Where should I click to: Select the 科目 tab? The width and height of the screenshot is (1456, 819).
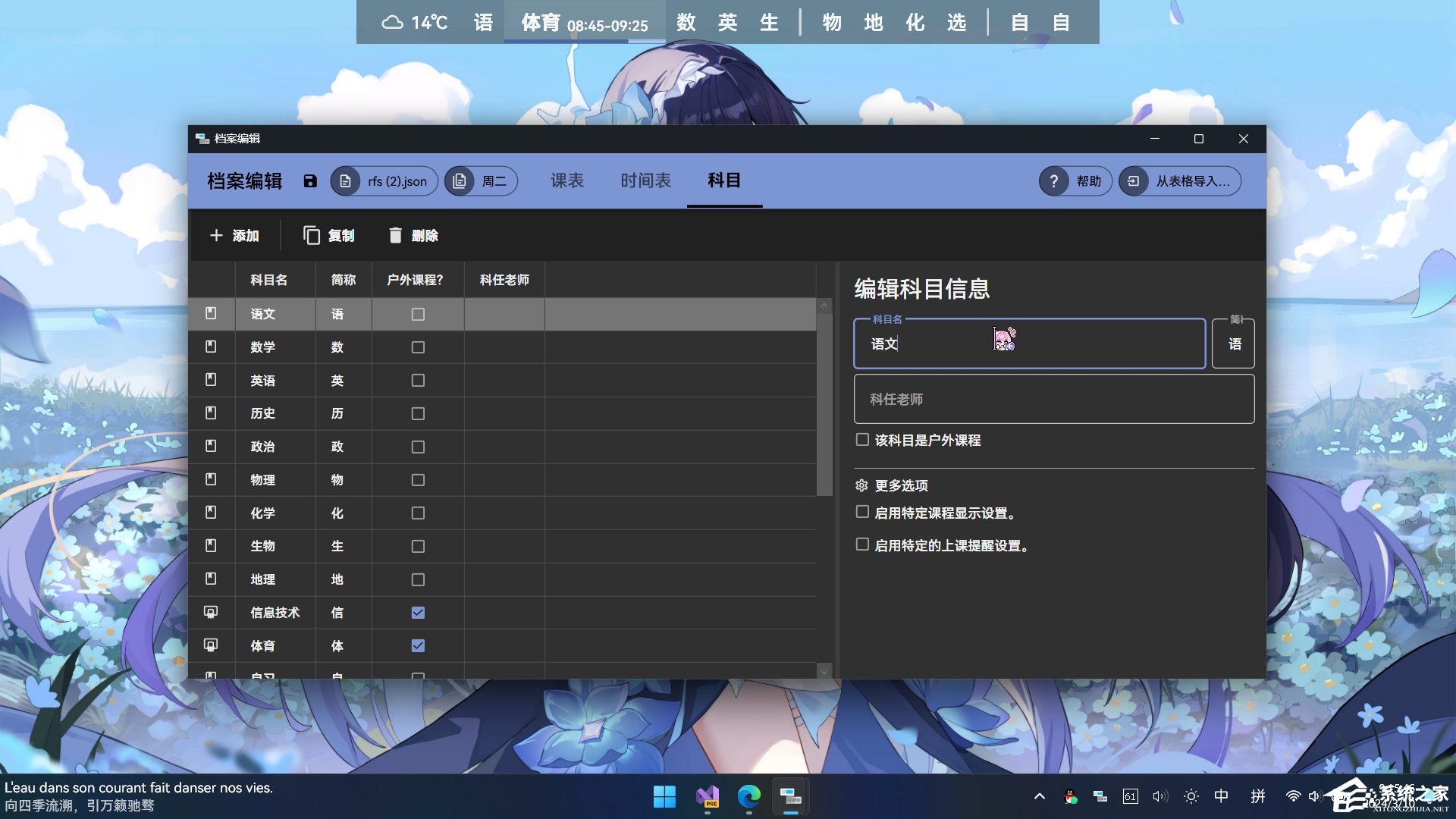[724, 180]
